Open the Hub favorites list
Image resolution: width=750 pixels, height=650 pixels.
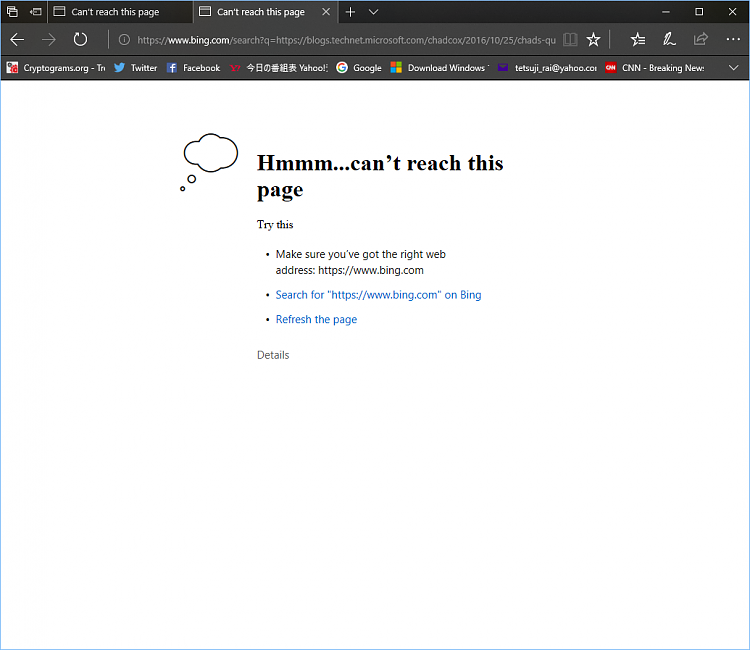(x=638, y=40)
